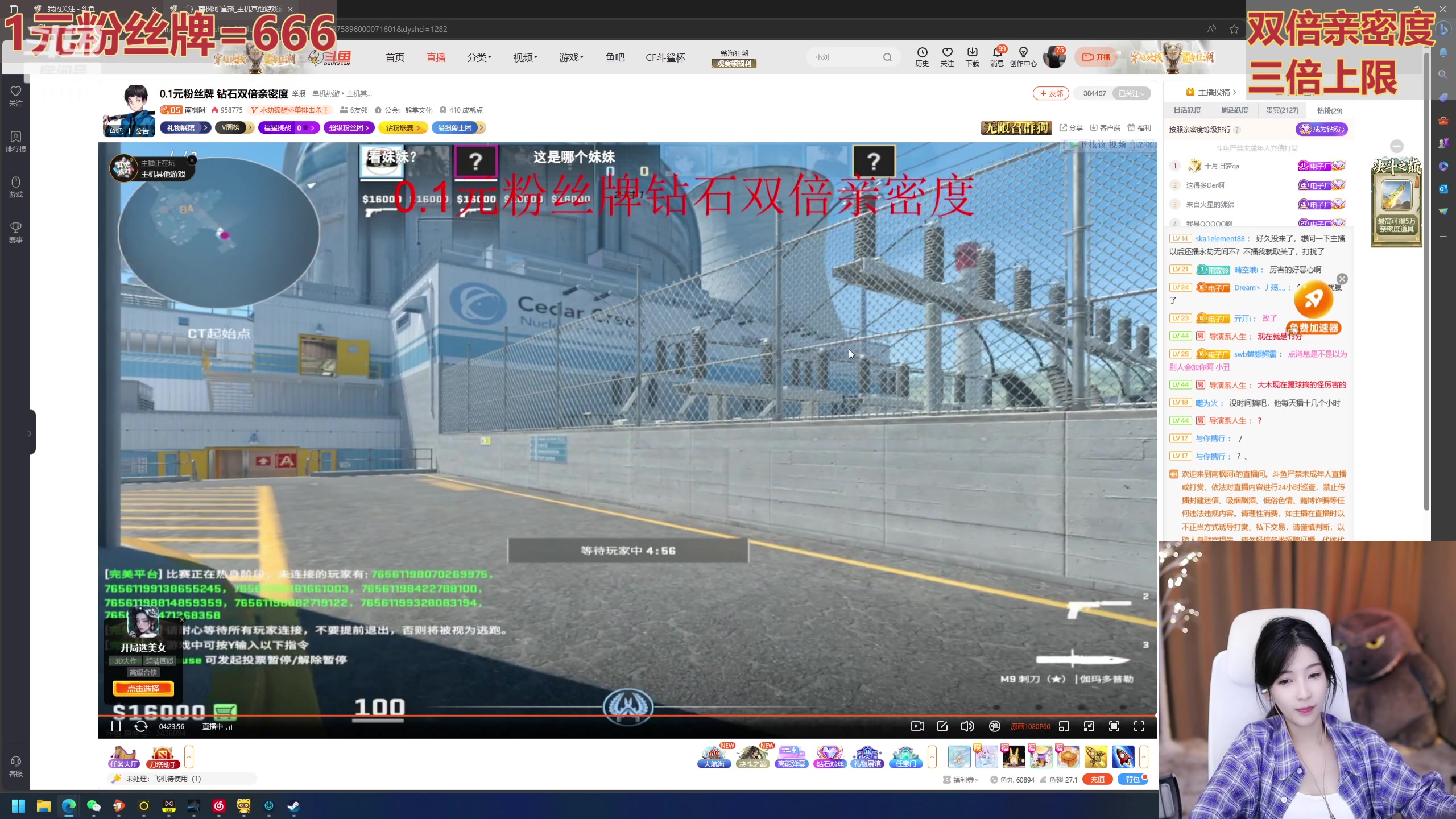Toggle danmaku 弹 comments off
1456x819 pixels.
[994, 726]
